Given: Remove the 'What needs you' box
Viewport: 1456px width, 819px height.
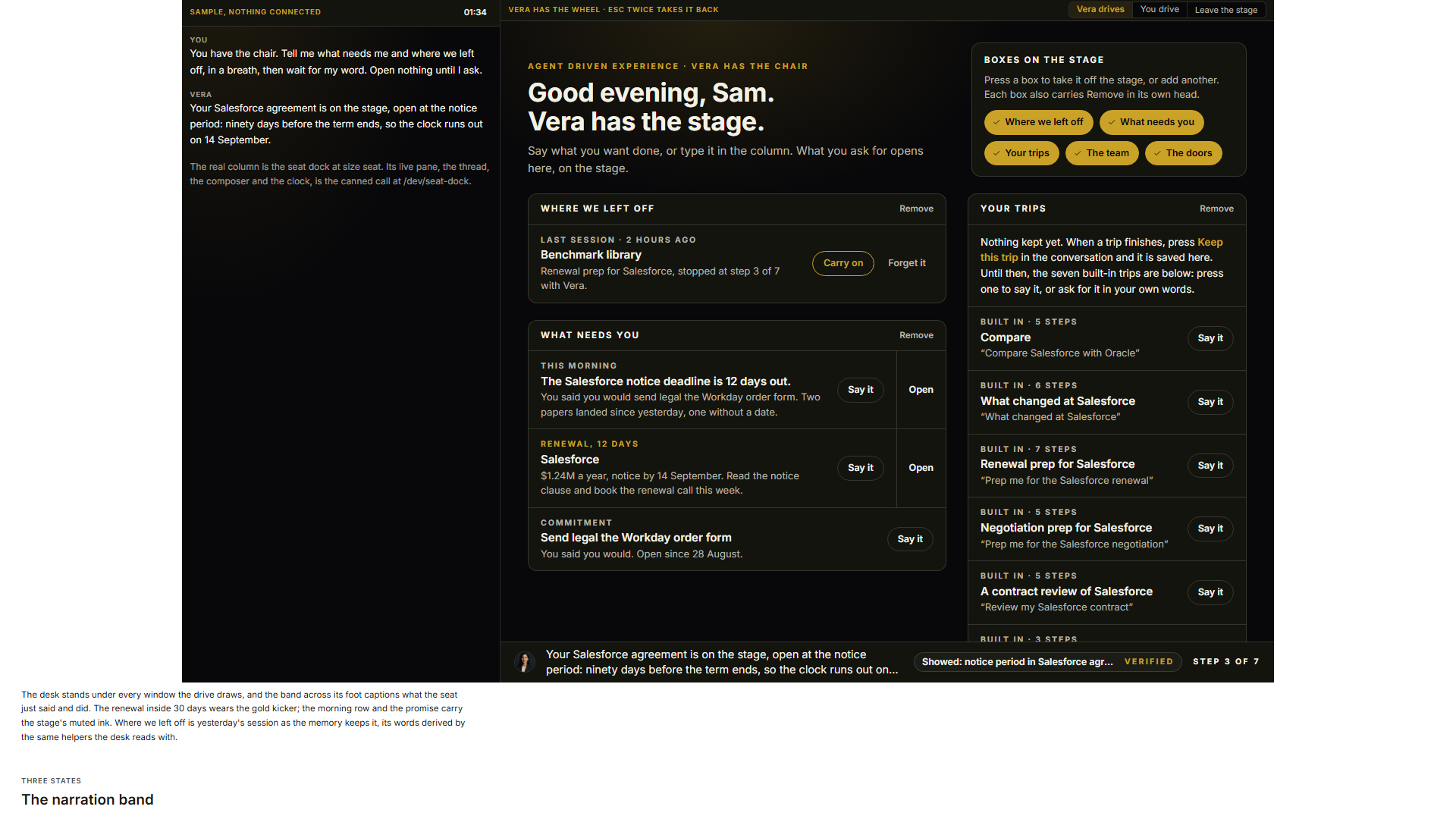Looking at the screenshot, I should pyautogui.click(x=916, y=335).
